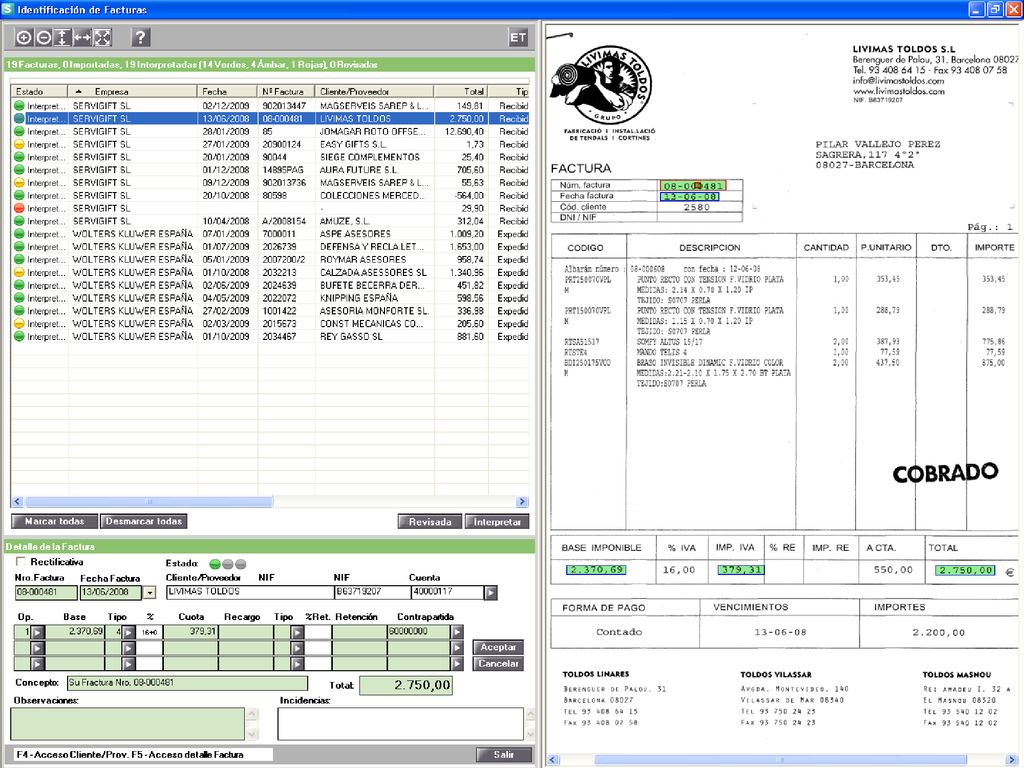Open the Tipo IVA arrow on the first detail line
The width and height of the screenshot is (1024, 768).
(x=129, y=632)
